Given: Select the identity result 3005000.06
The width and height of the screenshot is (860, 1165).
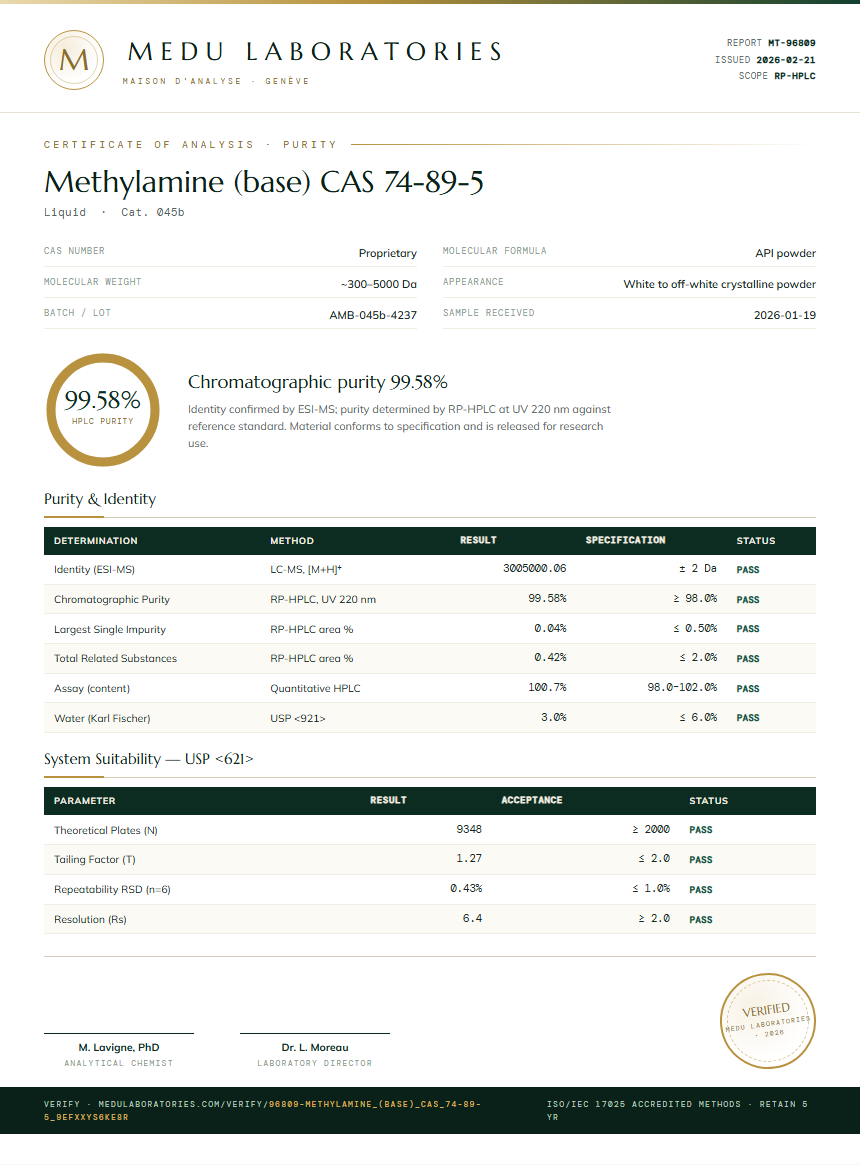Looking at the screenshot, I should tap(534, 568).
